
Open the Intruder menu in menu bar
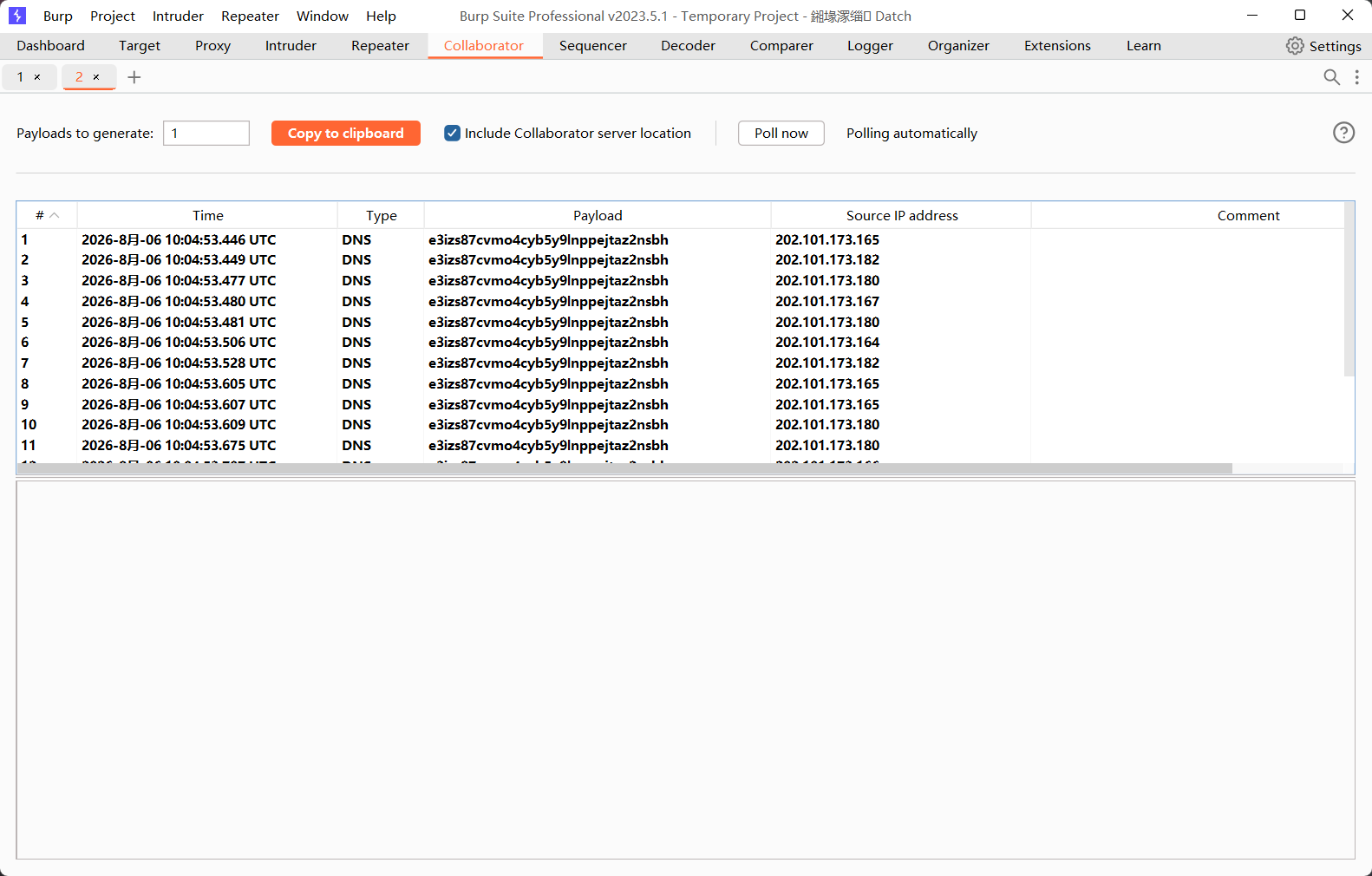click(x=178, y=16)
